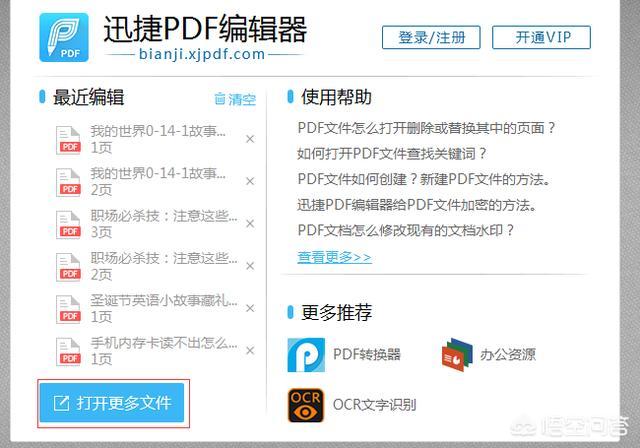The height and width of the screenshot is (448, 640).
Task: Click the 清空 trash icon to clear recents
Action: pos(220,99)
